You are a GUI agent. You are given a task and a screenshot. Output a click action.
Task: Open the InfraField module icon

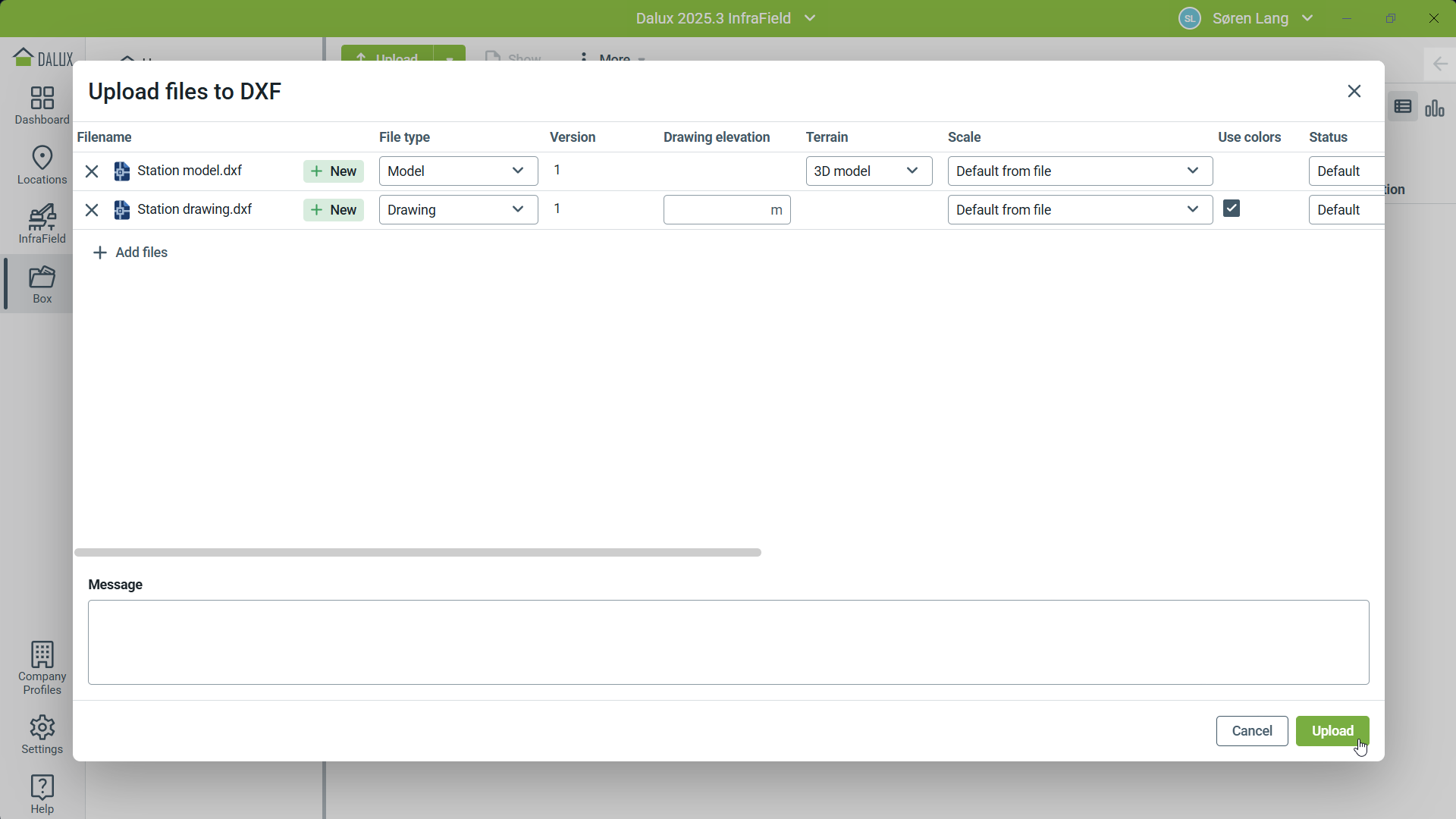click(x=42, y=224)
